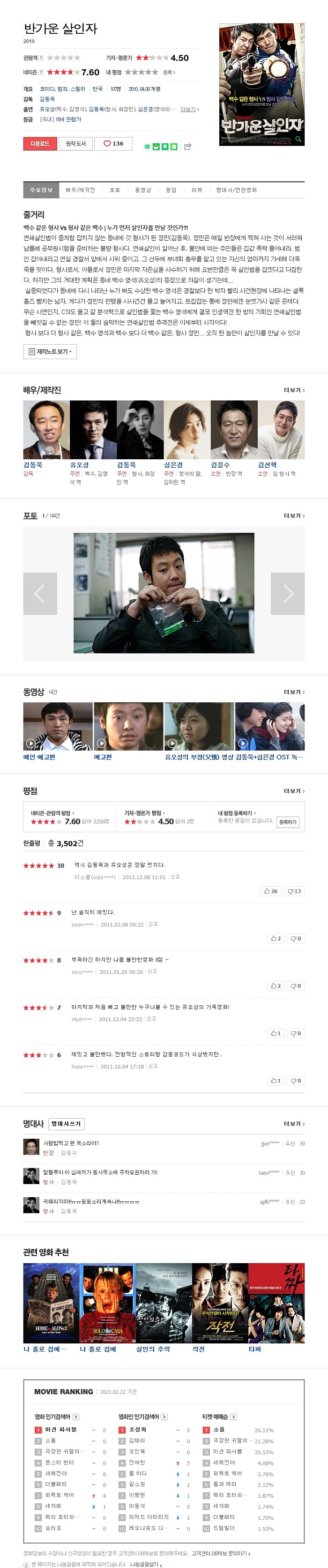Click the heart like icon showing 136
328x1568 pixels.
(113, 144)
